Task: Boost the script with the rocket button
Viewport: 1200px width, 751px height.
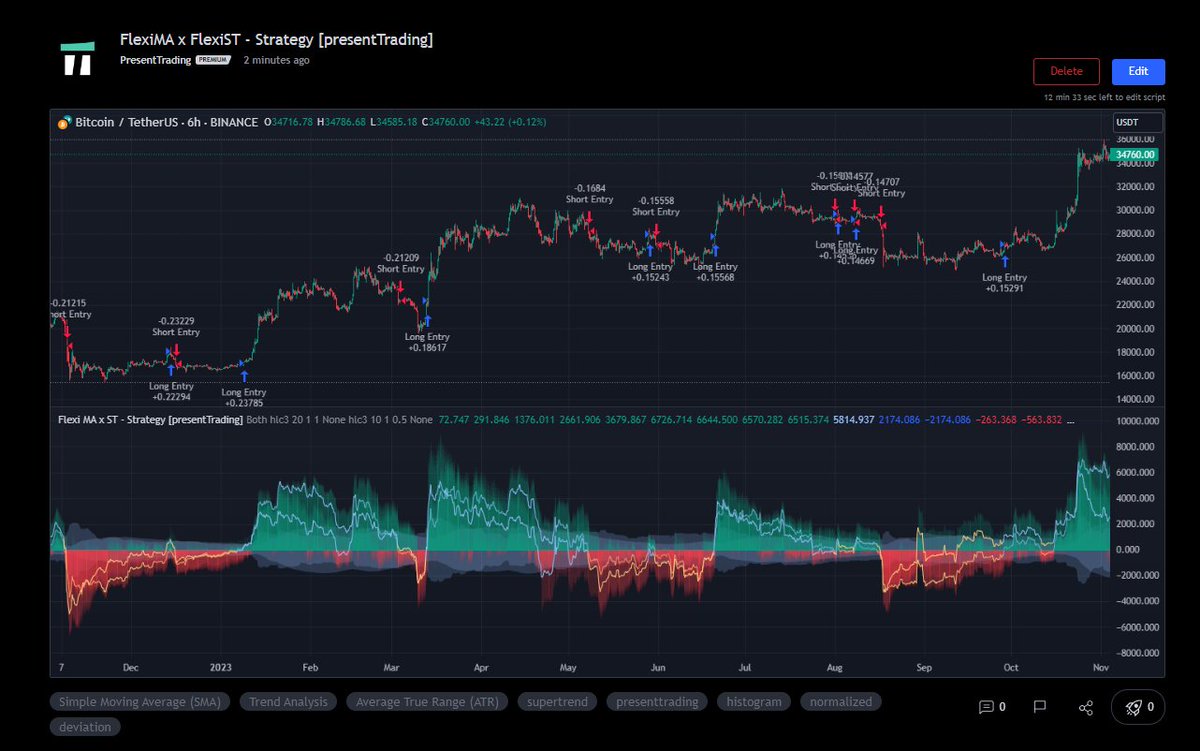Action: pyautogui.click(x=1138, y=707)
